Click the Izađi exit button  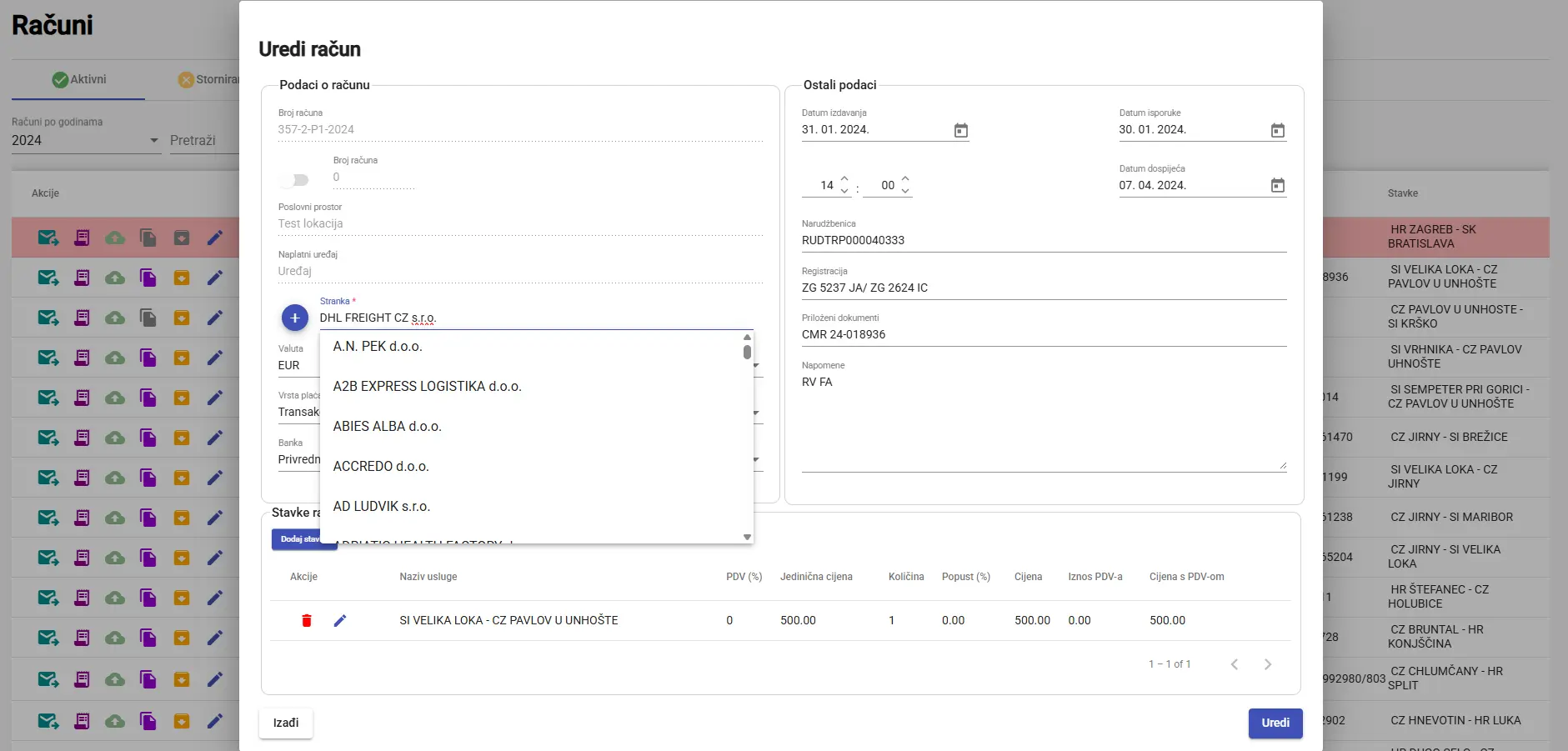tap(286, 723)
